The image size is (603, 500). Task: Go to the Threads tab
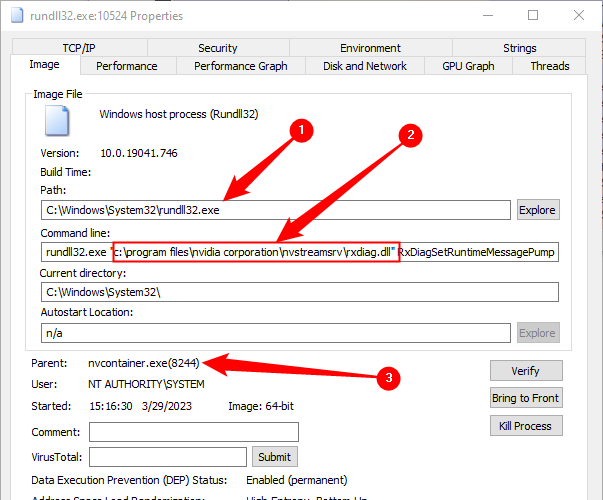tap(549, 66)
